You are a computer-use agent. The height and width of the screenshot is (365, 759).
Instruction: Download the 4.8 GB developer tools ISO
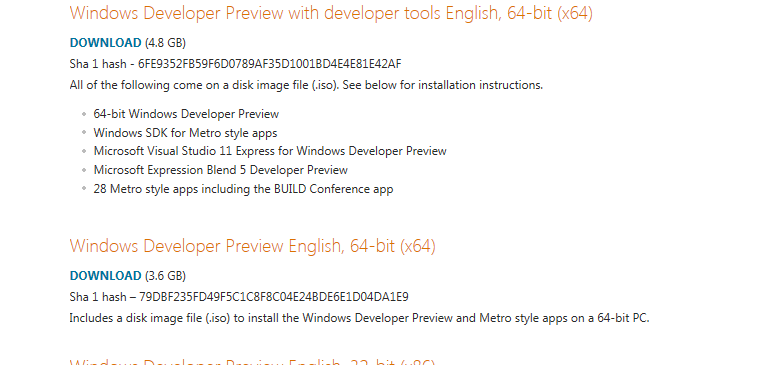tap(106, 43)
